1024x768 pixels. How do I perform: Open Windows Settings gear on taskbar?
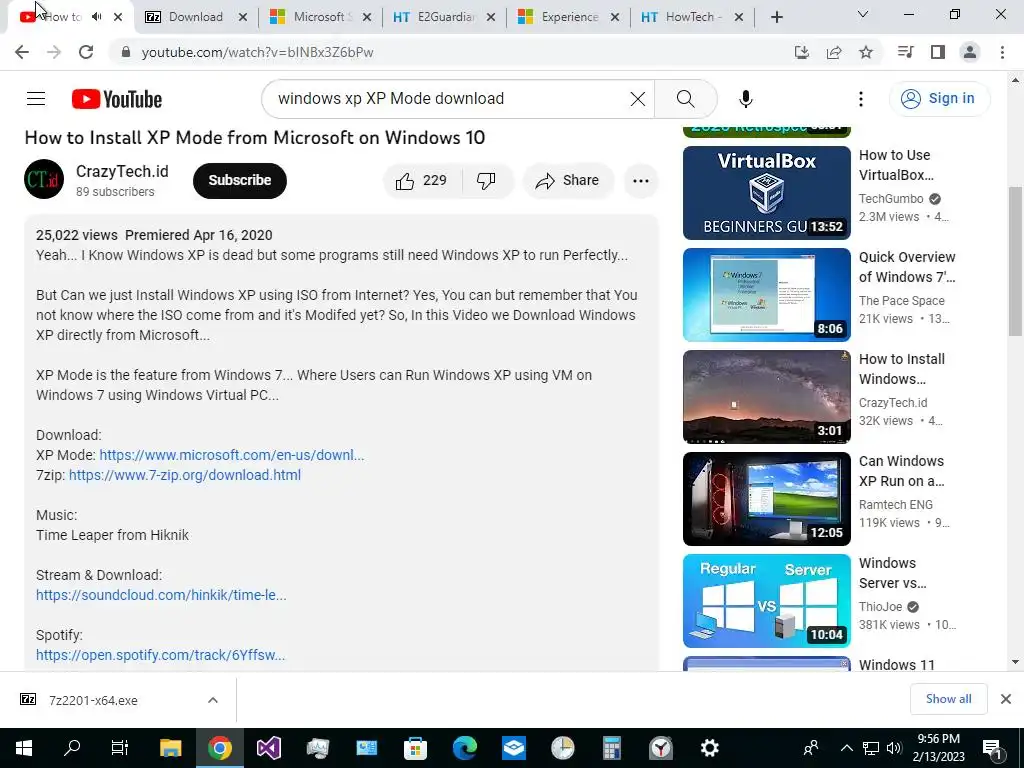click(x=710, y=748)
